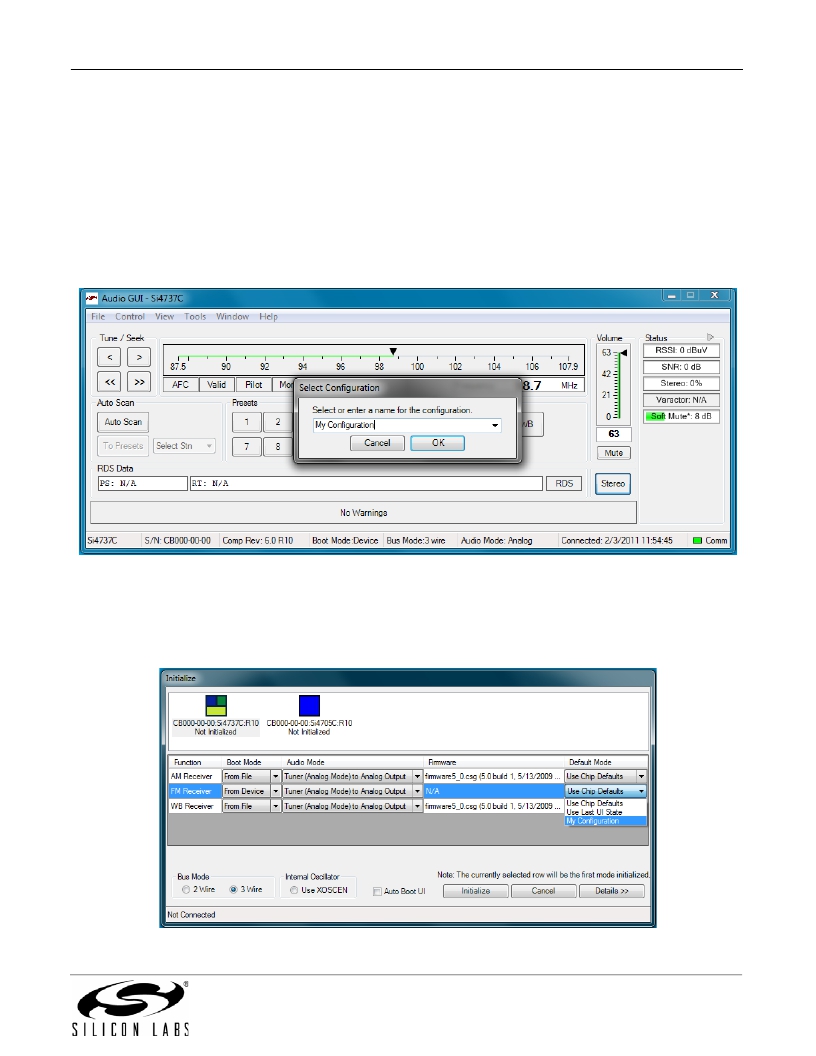Open FM Receiver Boot Mode dropdown
The image size is (816, 1056).
point(275,791)
